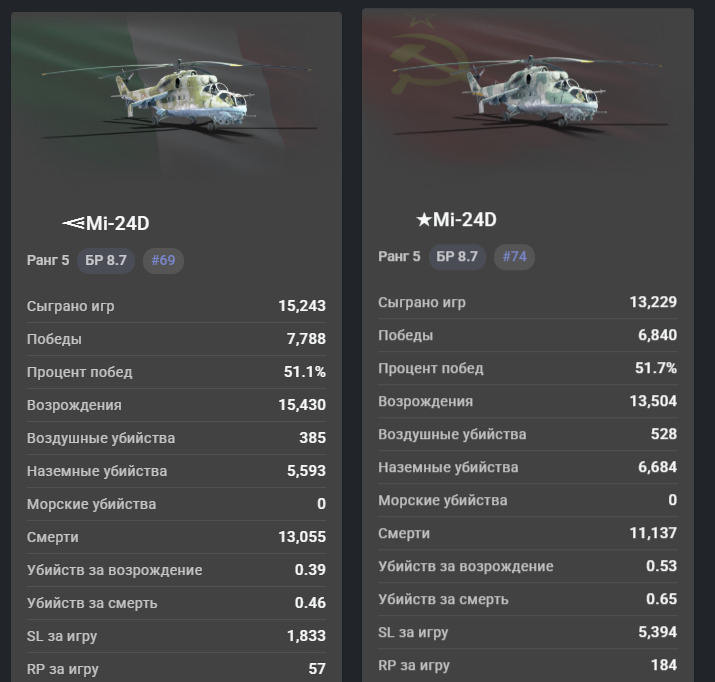Screen dimensions: 715x682
Task: Click the Mi-24D title on the Soviet card
Action: tap(465, 220)
